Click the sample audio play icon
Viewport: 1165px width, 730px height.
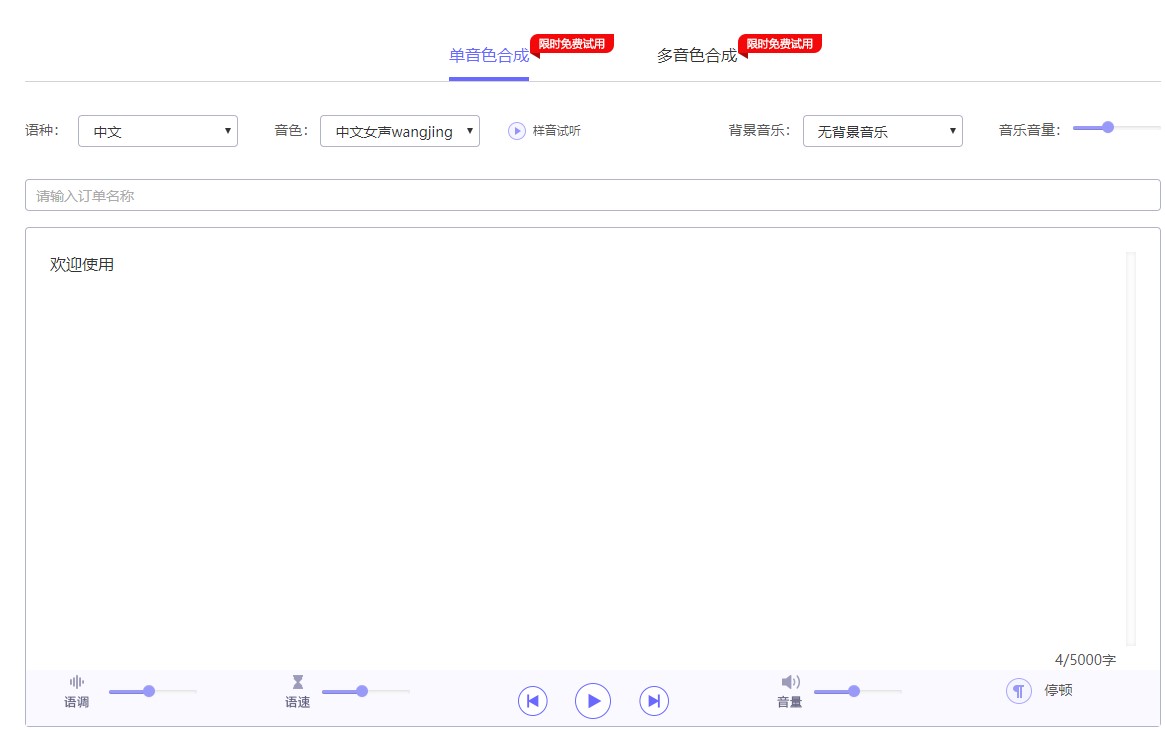coord(516,131)
